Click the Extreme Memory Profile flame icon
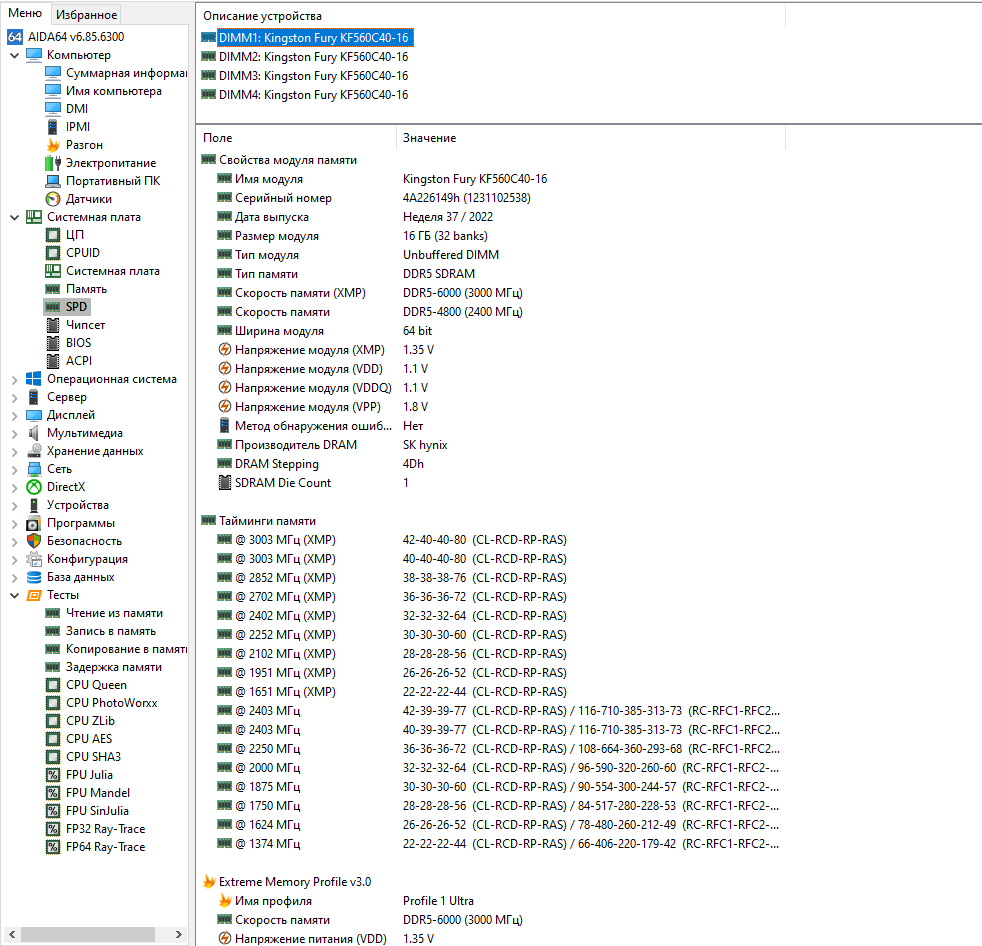The image size is (982, 946). (x=209, y=882)
